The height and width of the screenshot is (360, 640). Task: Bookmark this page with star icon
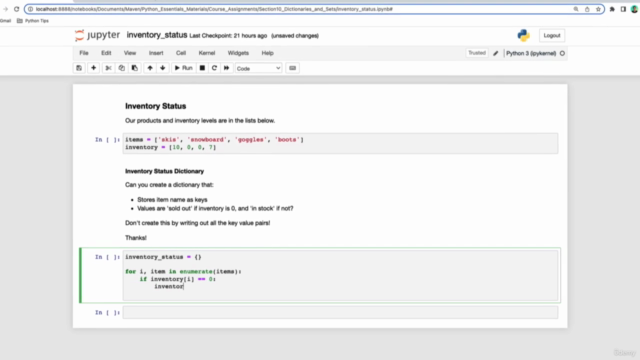598,9
